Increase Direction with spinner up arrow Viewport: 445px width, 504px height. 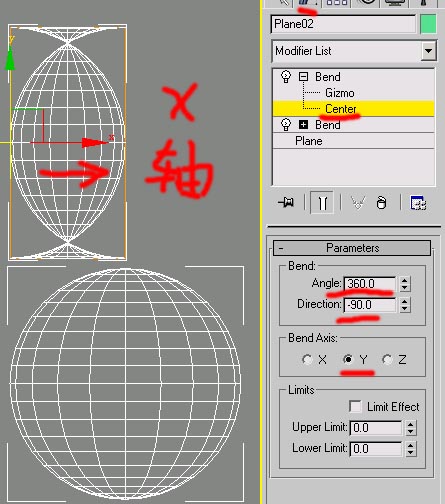point(405,301)
